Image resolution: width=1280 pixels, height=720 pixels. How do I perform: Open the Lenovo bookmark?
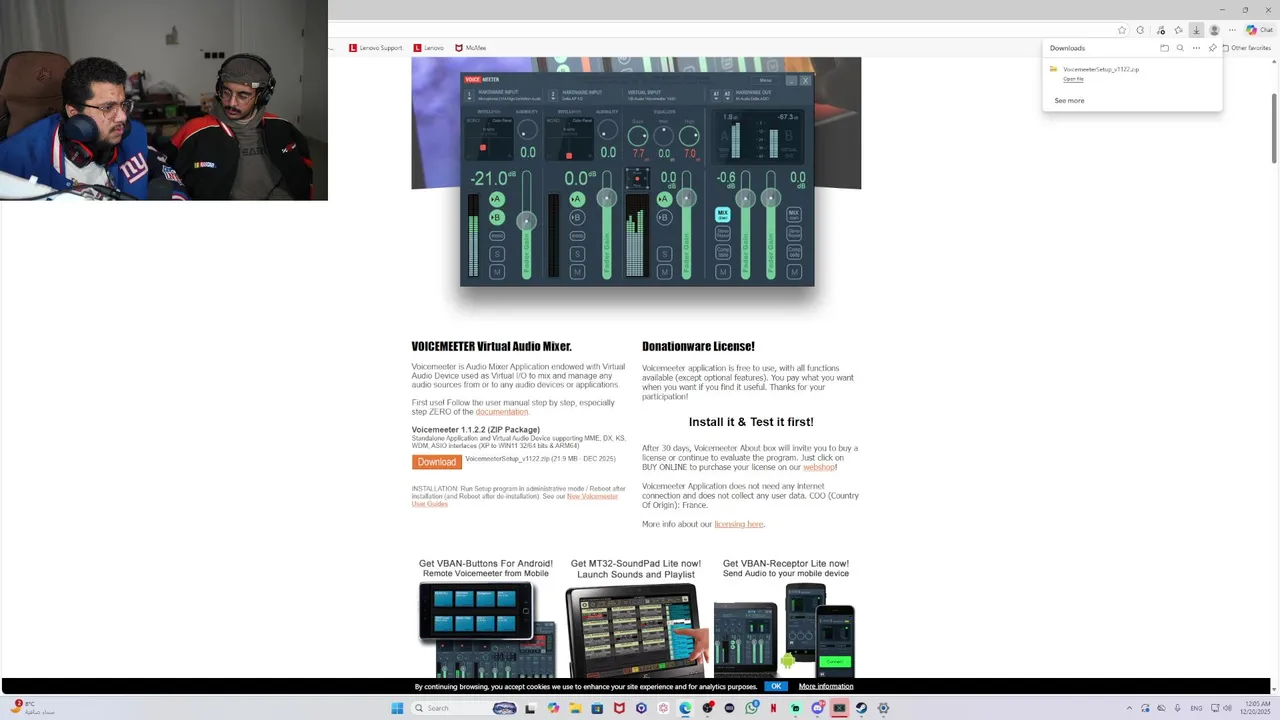[428, 48]
